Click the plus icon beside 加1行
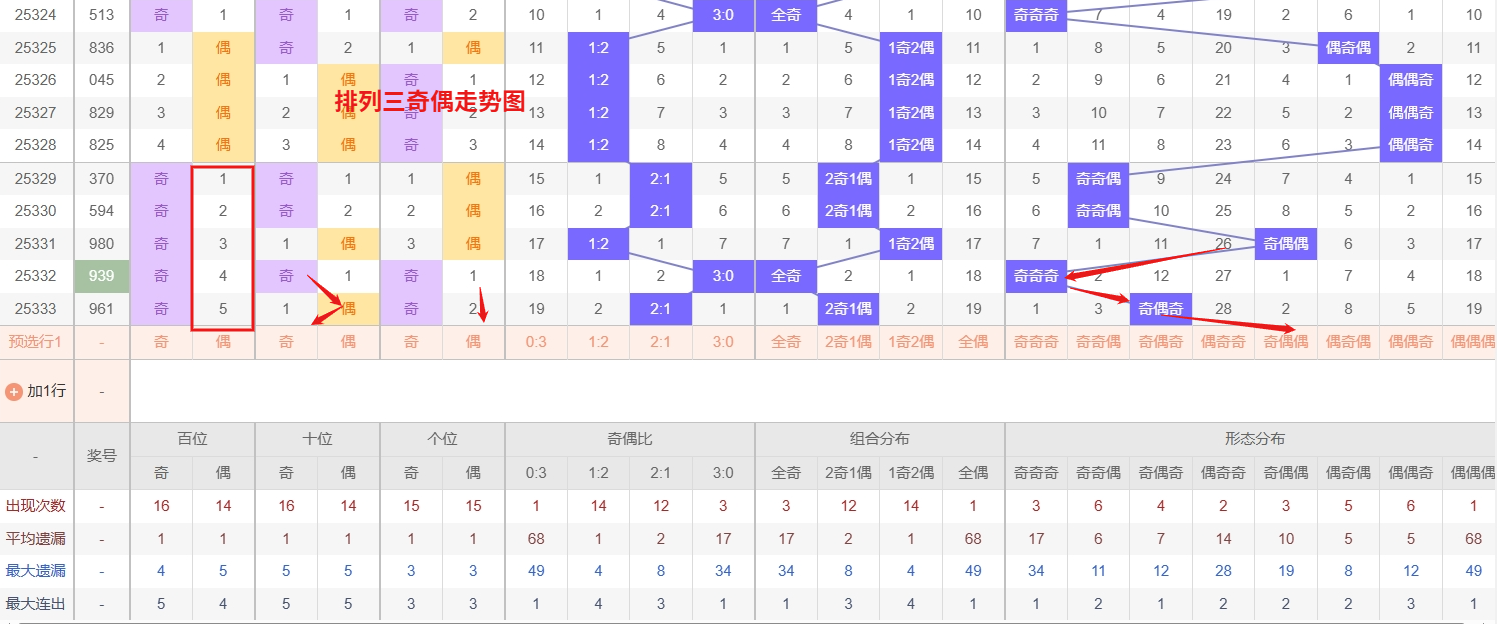This screenshot has width=1500, height=624. pos(14,391)
